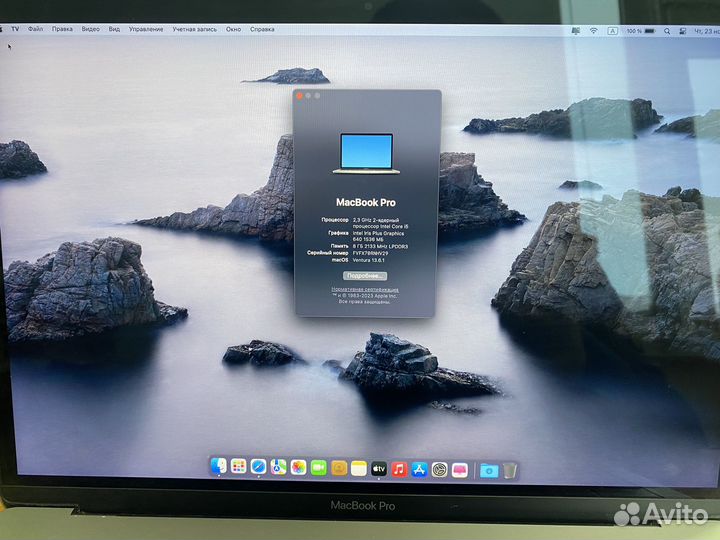Screen dimensions: 720x540
Task: Launch the Music app from the Dock
Action: (399, 469)
